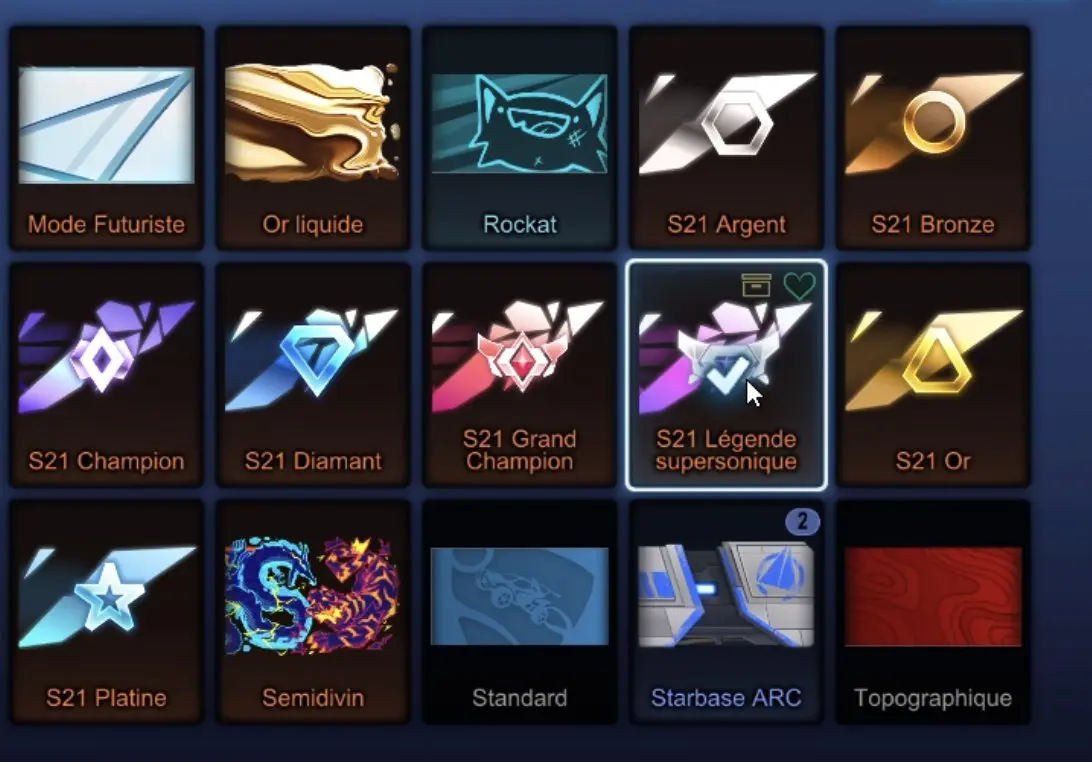Equip the S21 Bronze ring banner

coord(933,138)
